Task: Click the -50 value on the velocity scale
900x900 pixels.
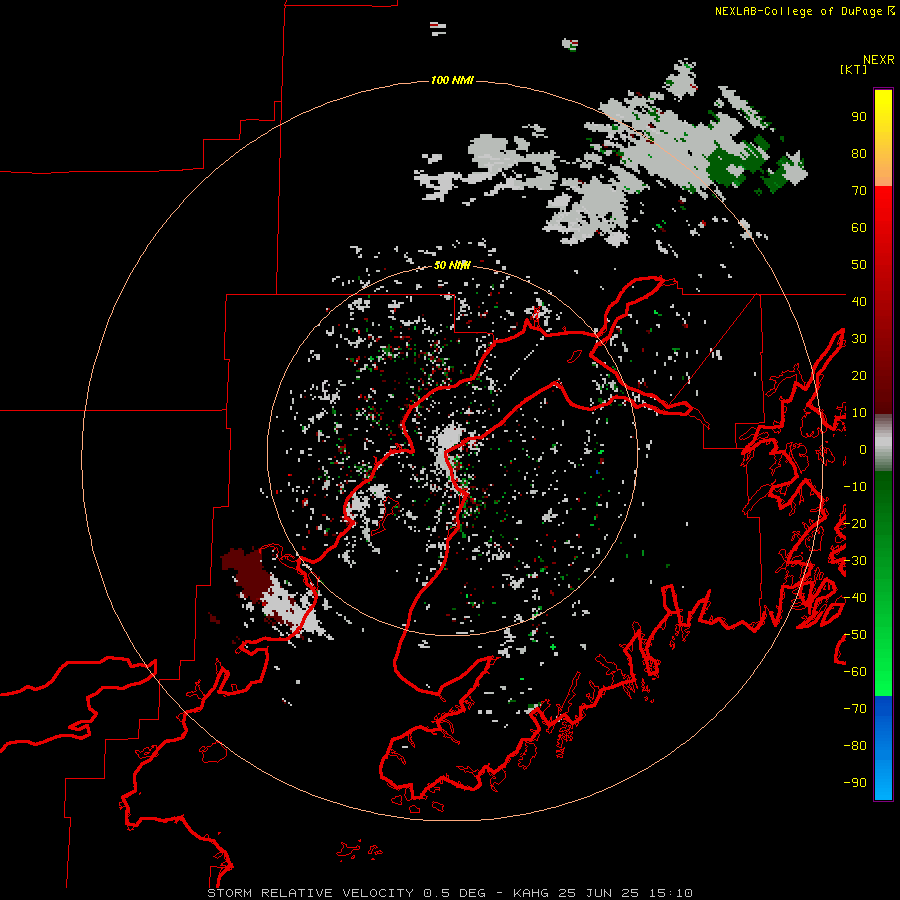Action: (855, 635)
